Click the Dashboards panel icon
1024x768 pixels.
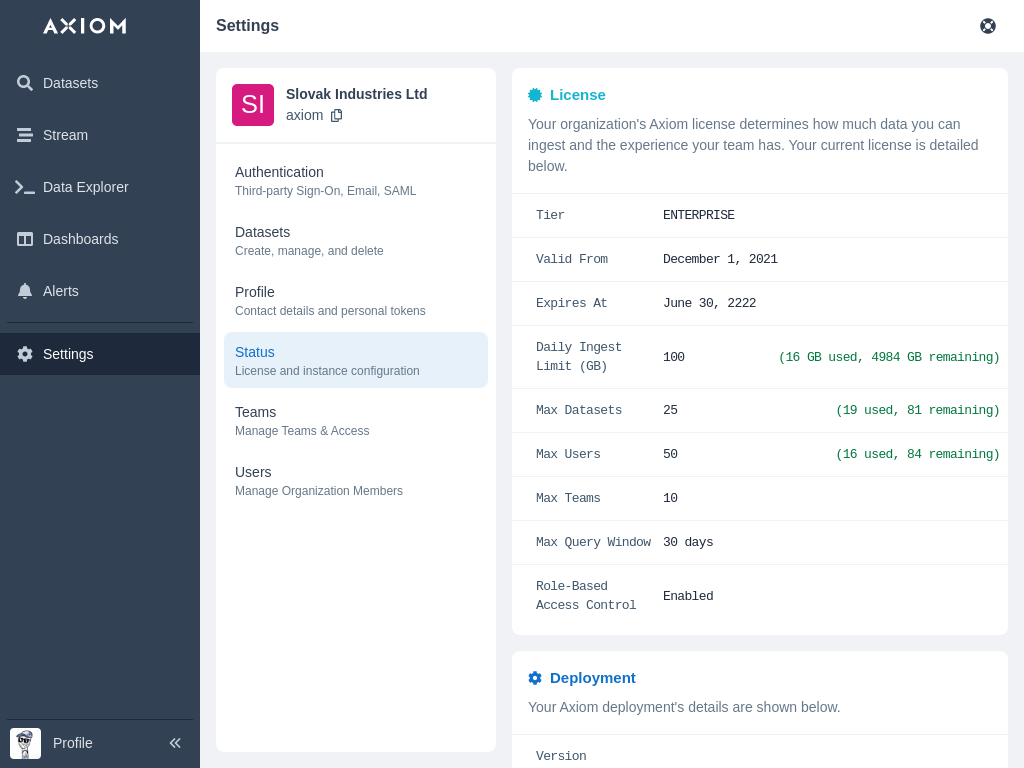tap(25, 239)
